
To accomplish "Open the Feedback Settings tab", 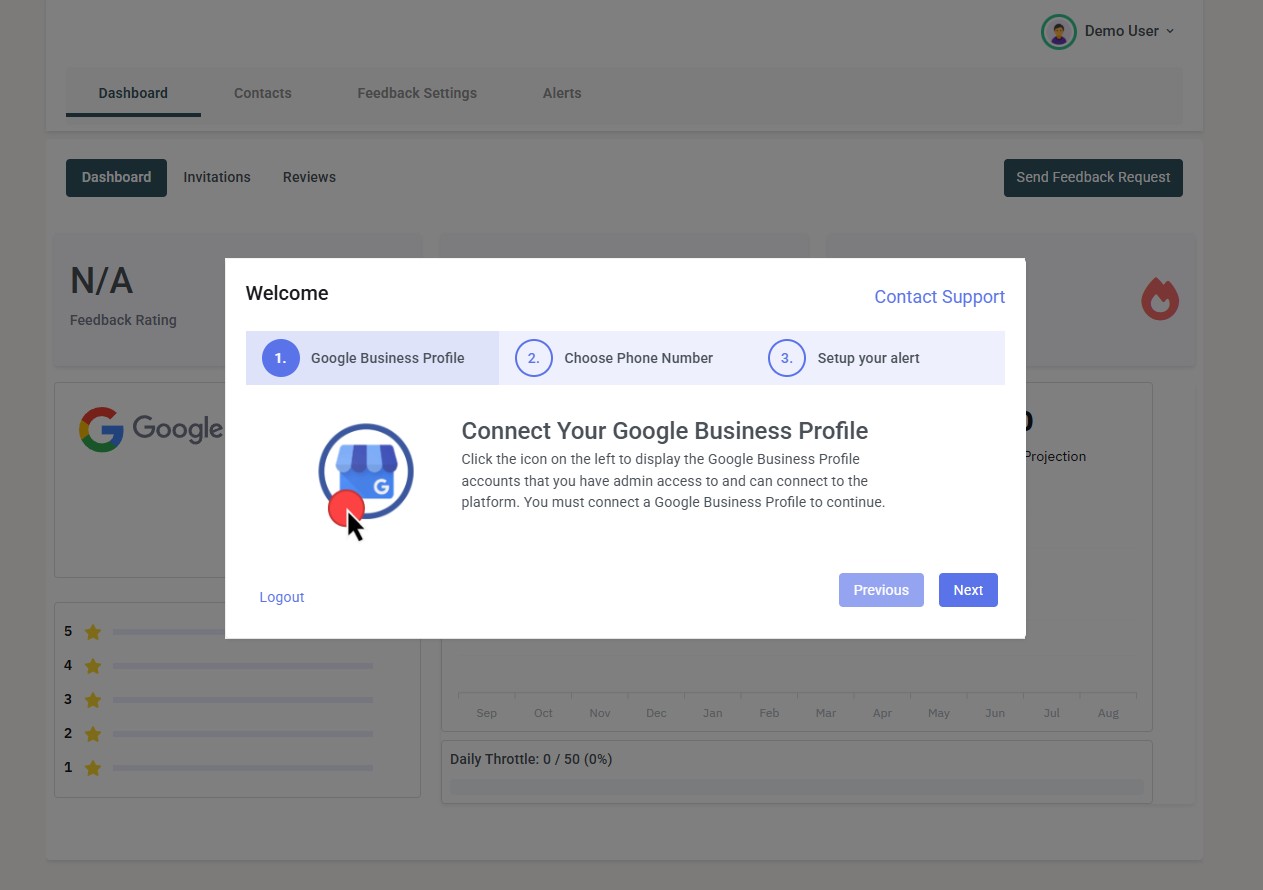I will point(417,93).
